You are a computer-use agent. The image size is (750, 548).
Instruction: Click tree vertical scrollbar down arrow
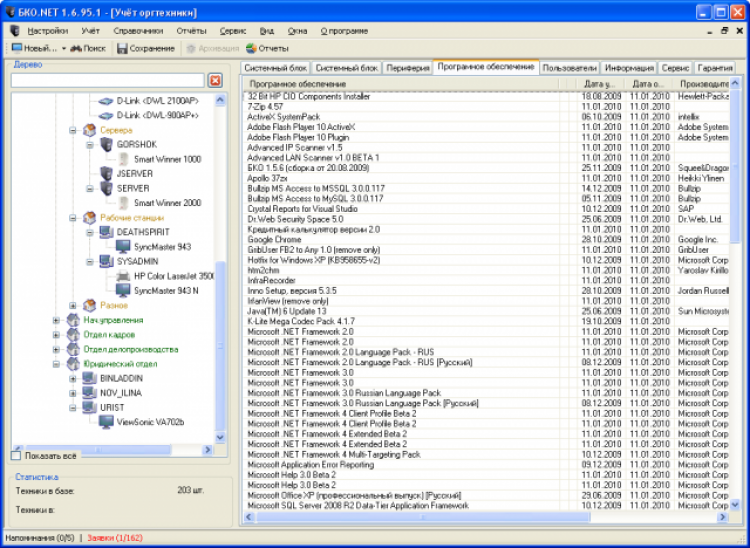[220, 437]
